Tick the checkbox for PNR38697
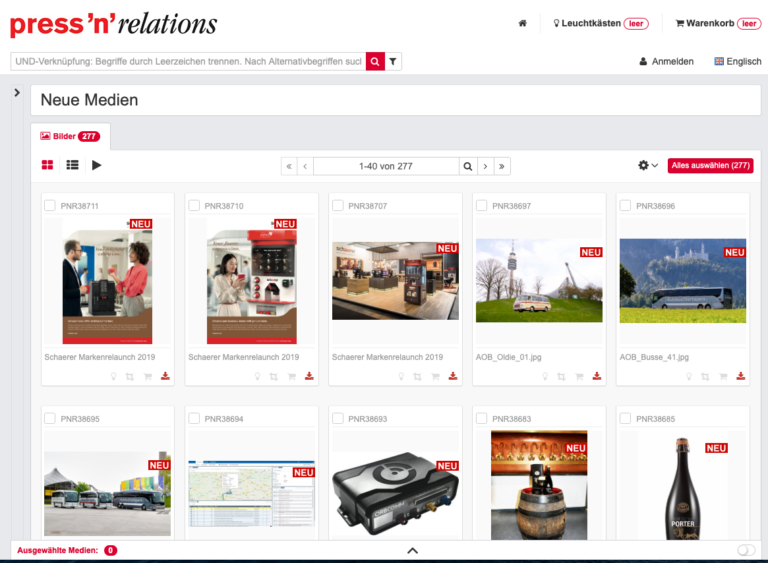This screenshot has width=768, height=563. [481, 205]
